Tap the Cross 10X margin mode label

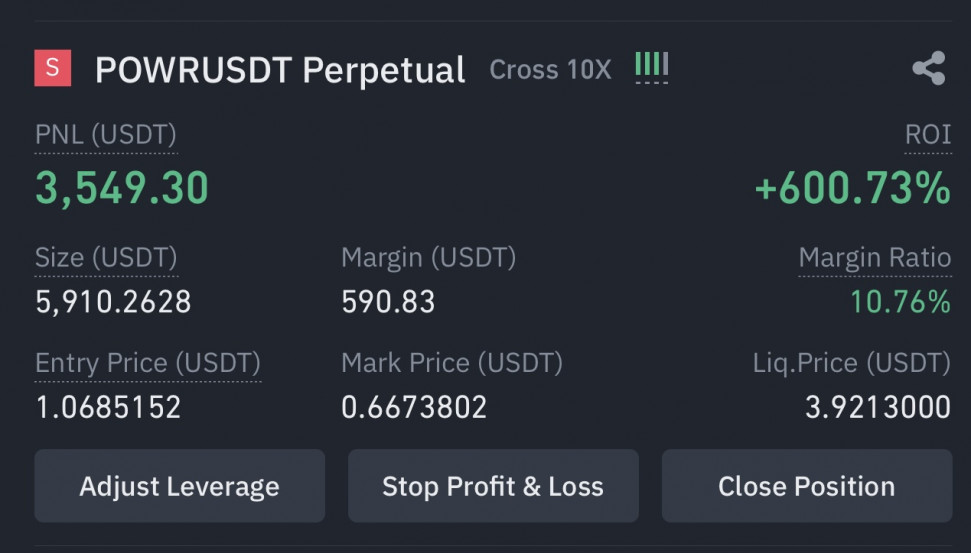(x=551, y=69)
